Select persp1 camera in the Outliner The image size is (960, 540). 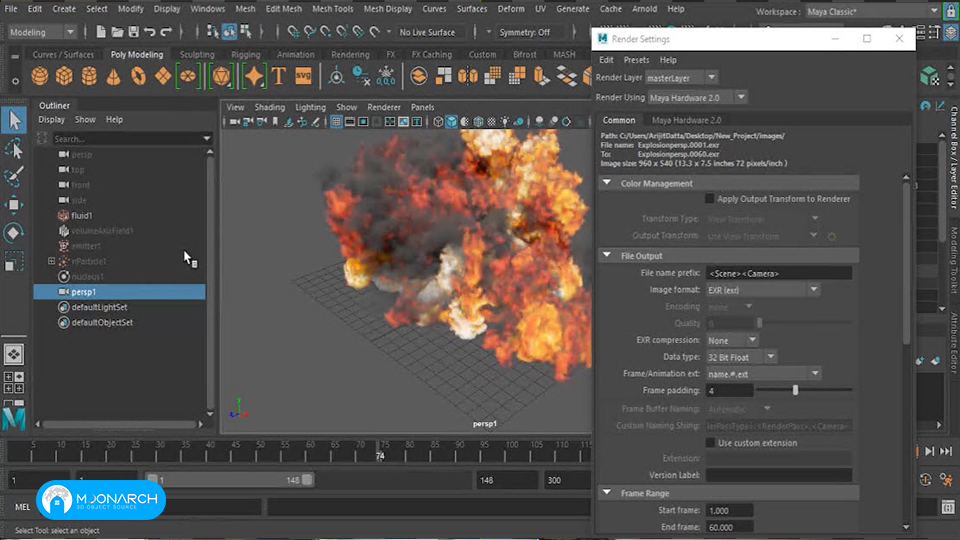120,292
